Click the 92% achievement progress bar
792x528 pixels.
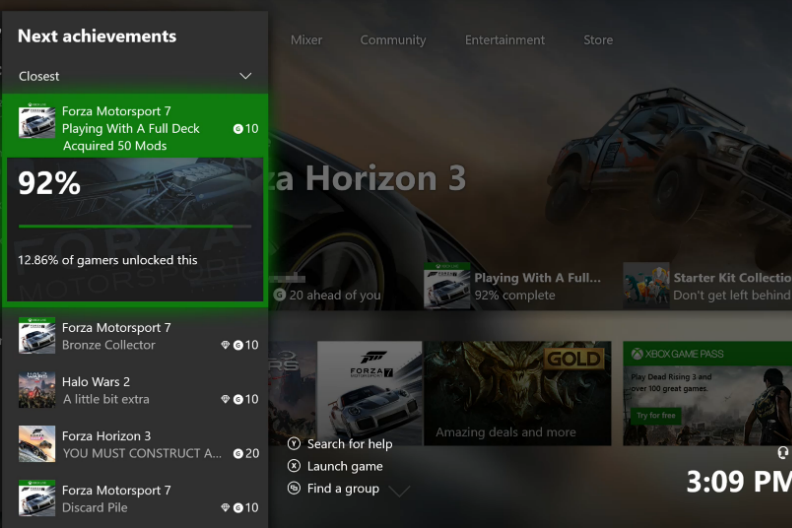coord(135,226)
